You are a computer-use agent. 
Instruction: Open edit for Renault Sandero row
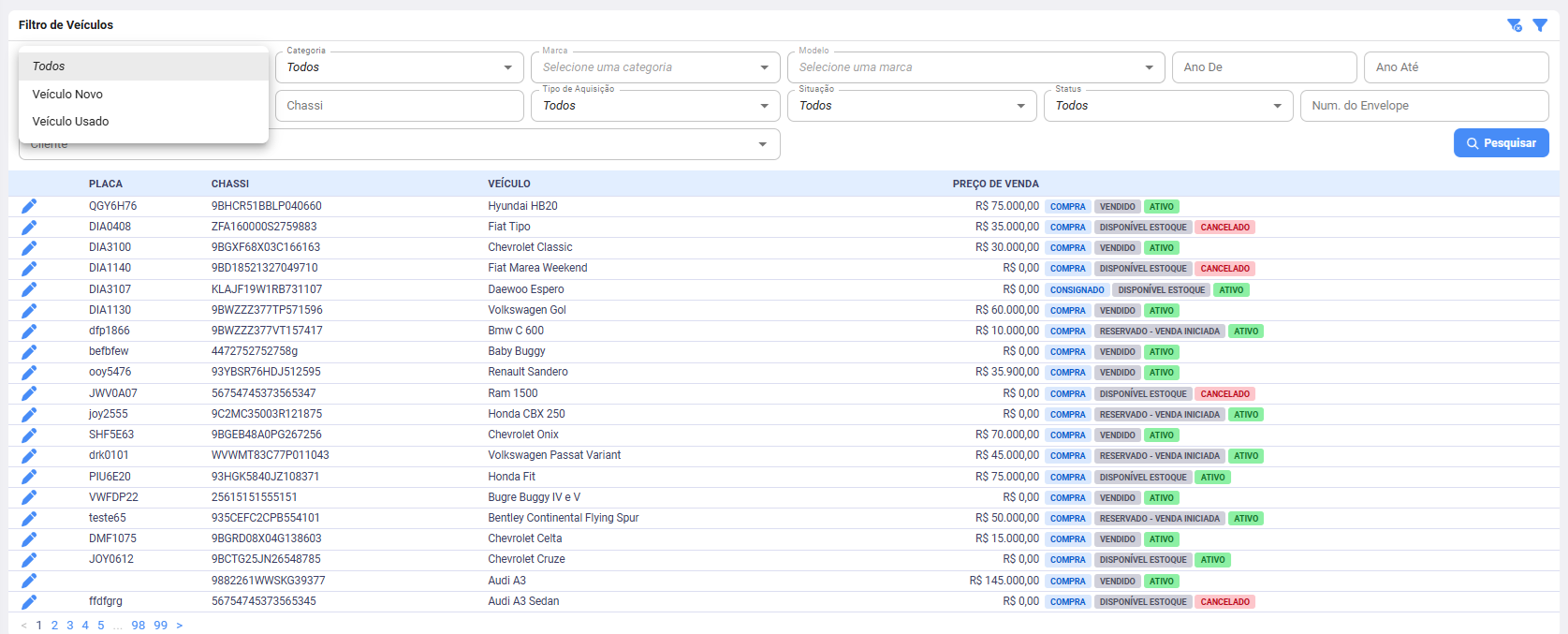pos(29,372)
